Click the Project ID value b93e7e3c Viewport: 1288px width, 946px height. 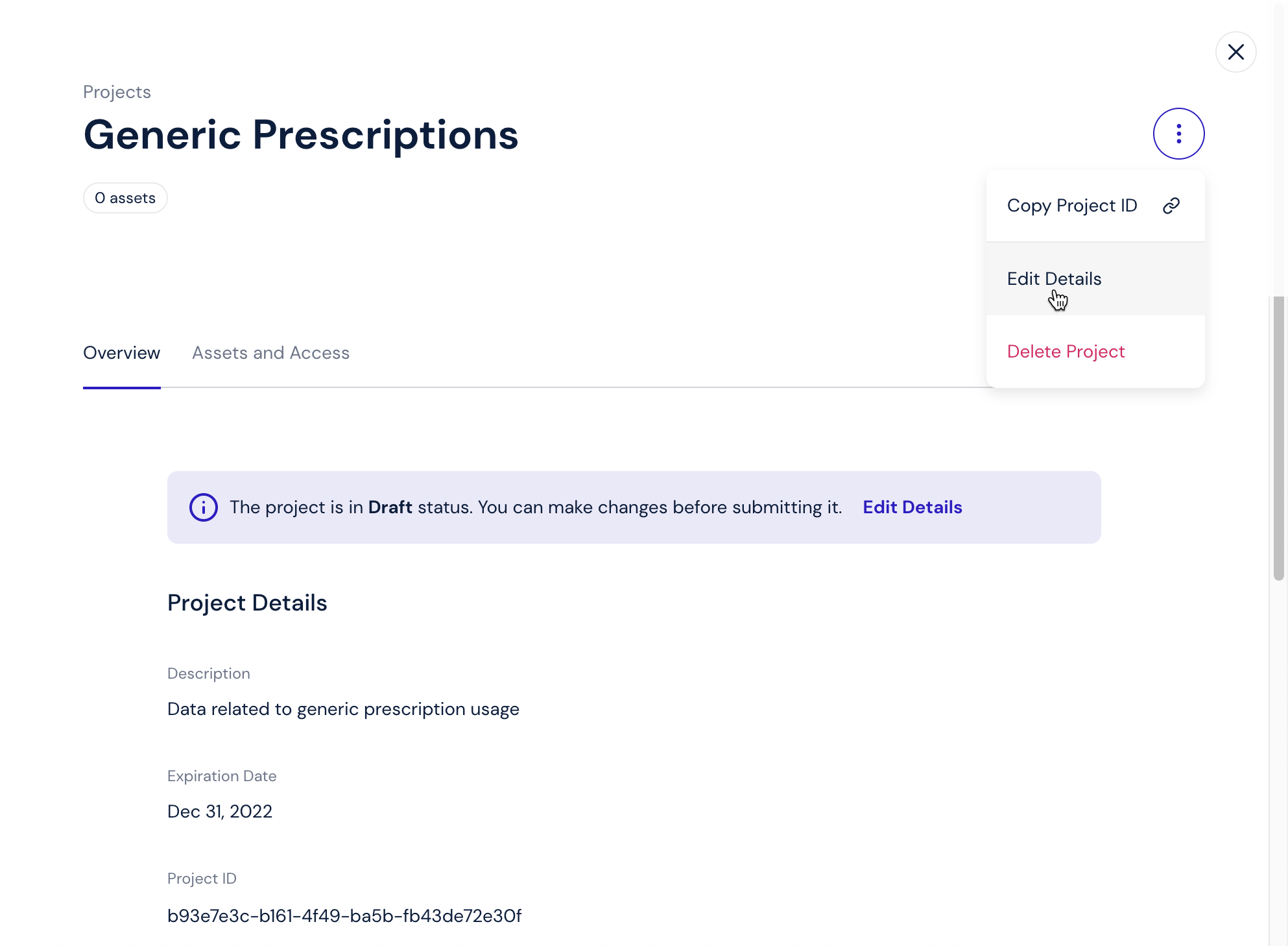coord(344,916)
